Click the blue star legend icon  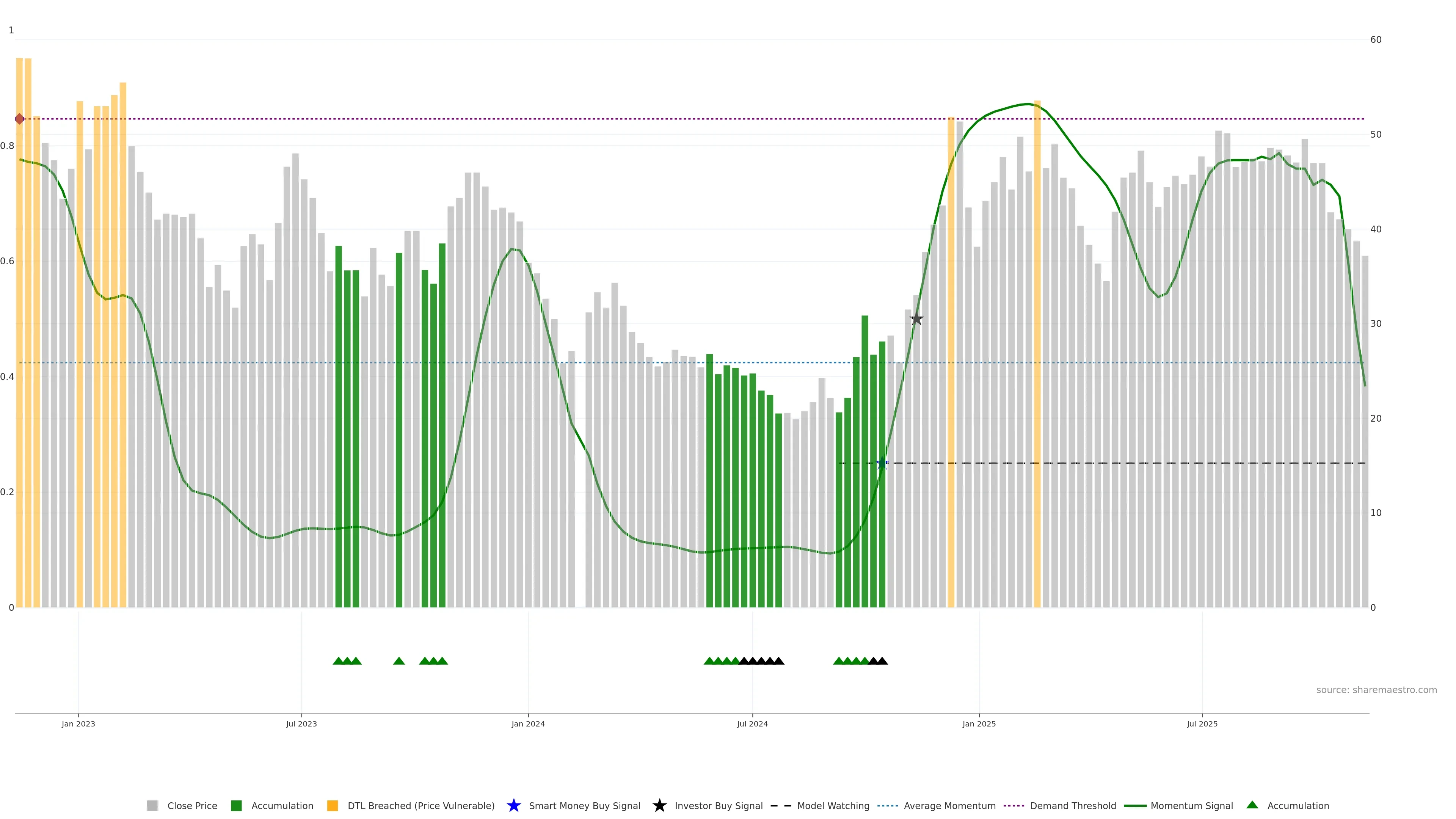[x=513, y=805]
